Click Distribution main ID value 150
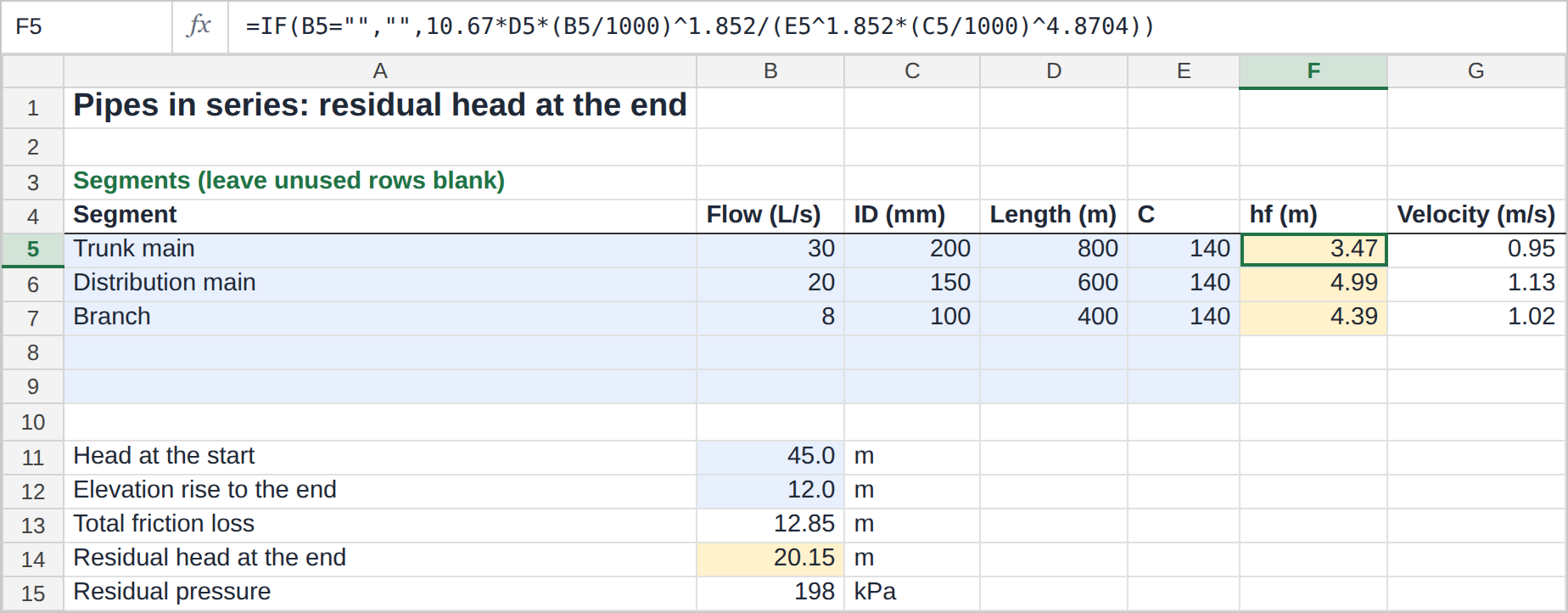1568x613 pixels. click(912, 284)
